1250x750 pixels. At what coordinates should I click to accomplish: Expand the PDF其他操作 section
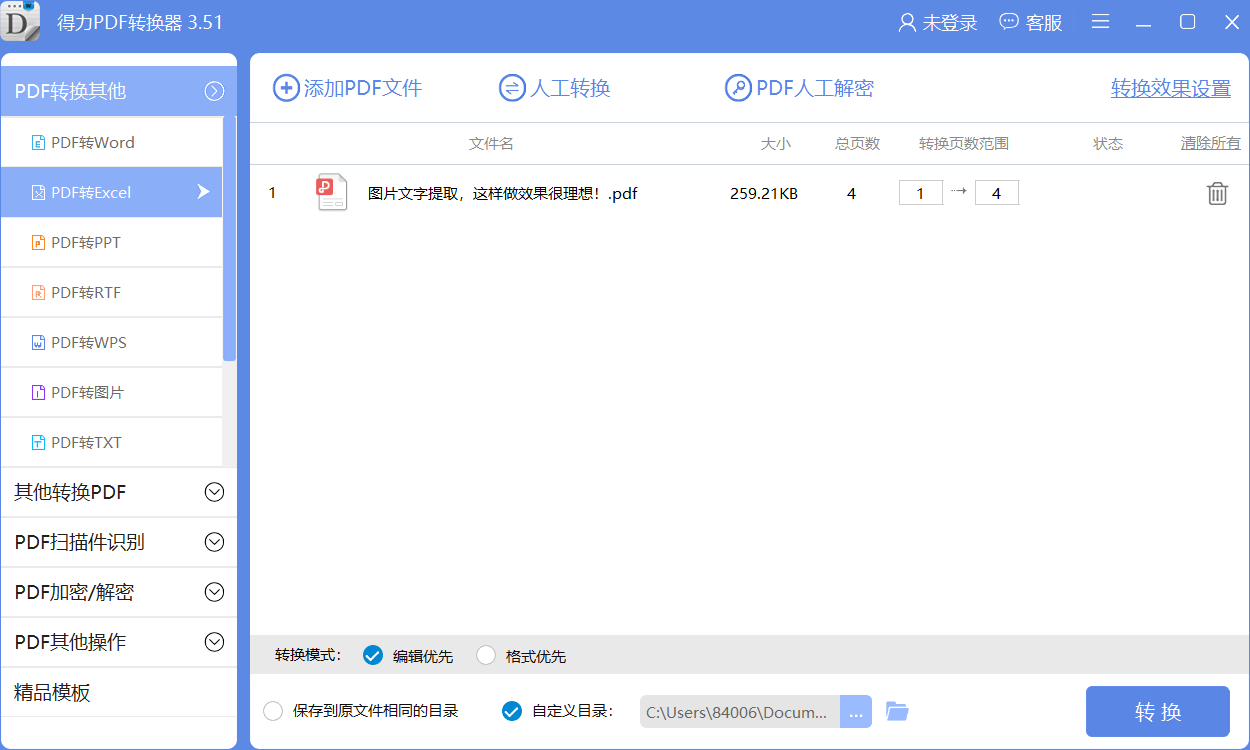(214, 642)
